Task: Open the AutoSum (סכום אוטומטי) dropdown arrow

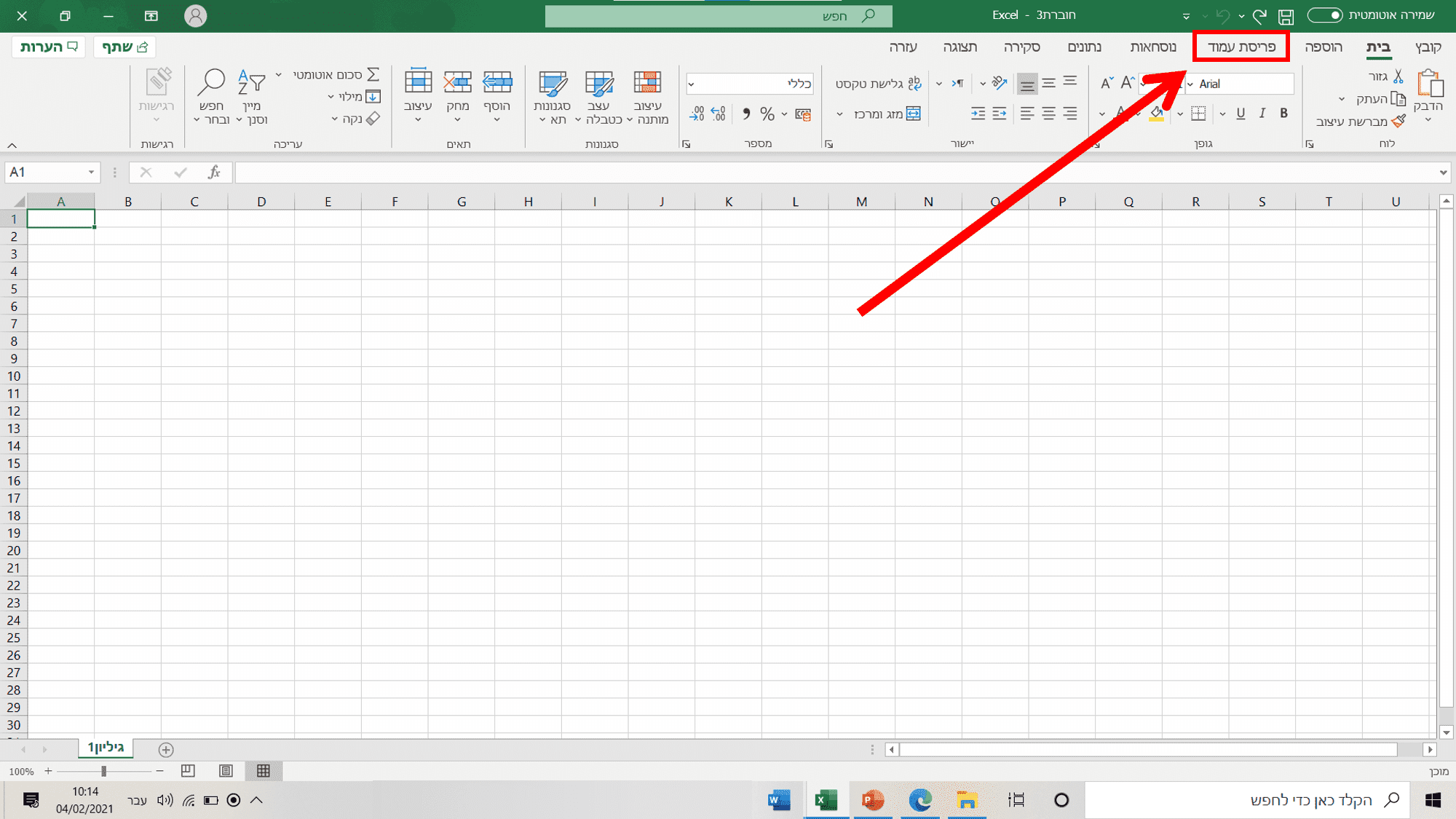Action: [278, 75]
